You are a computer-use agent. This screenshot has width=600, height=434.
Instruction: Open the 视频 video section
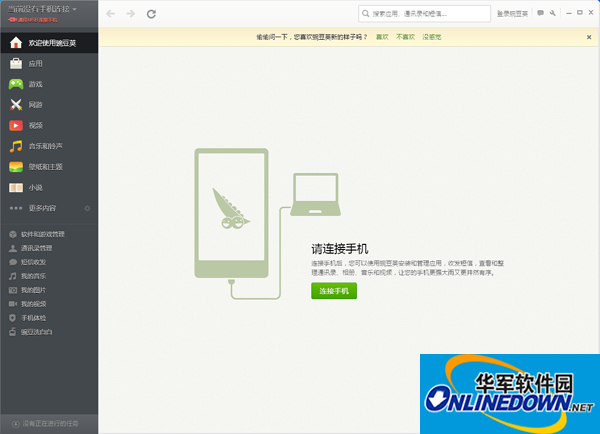pos(49,126)
